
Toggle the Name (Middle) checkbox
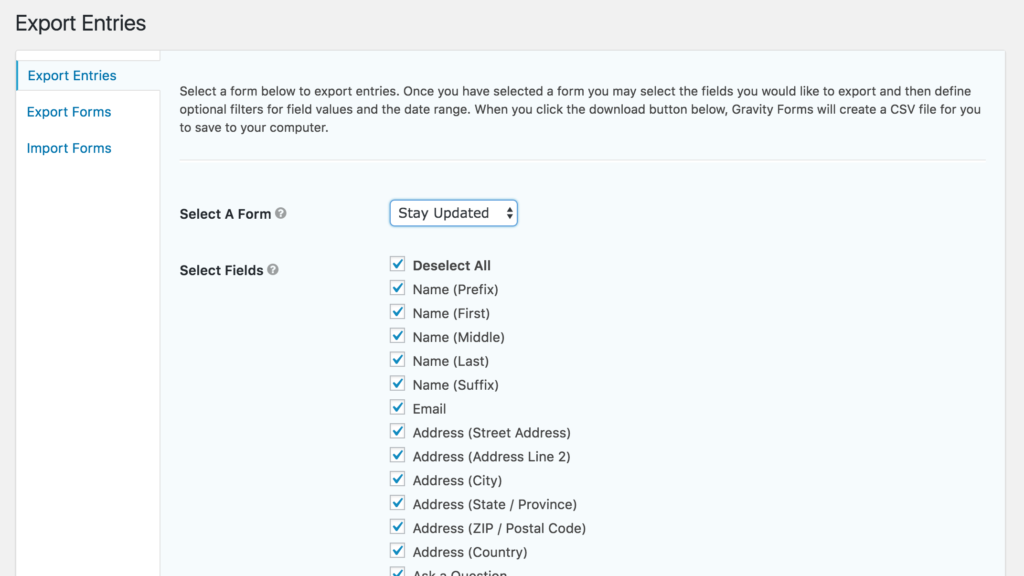point(398,337)
